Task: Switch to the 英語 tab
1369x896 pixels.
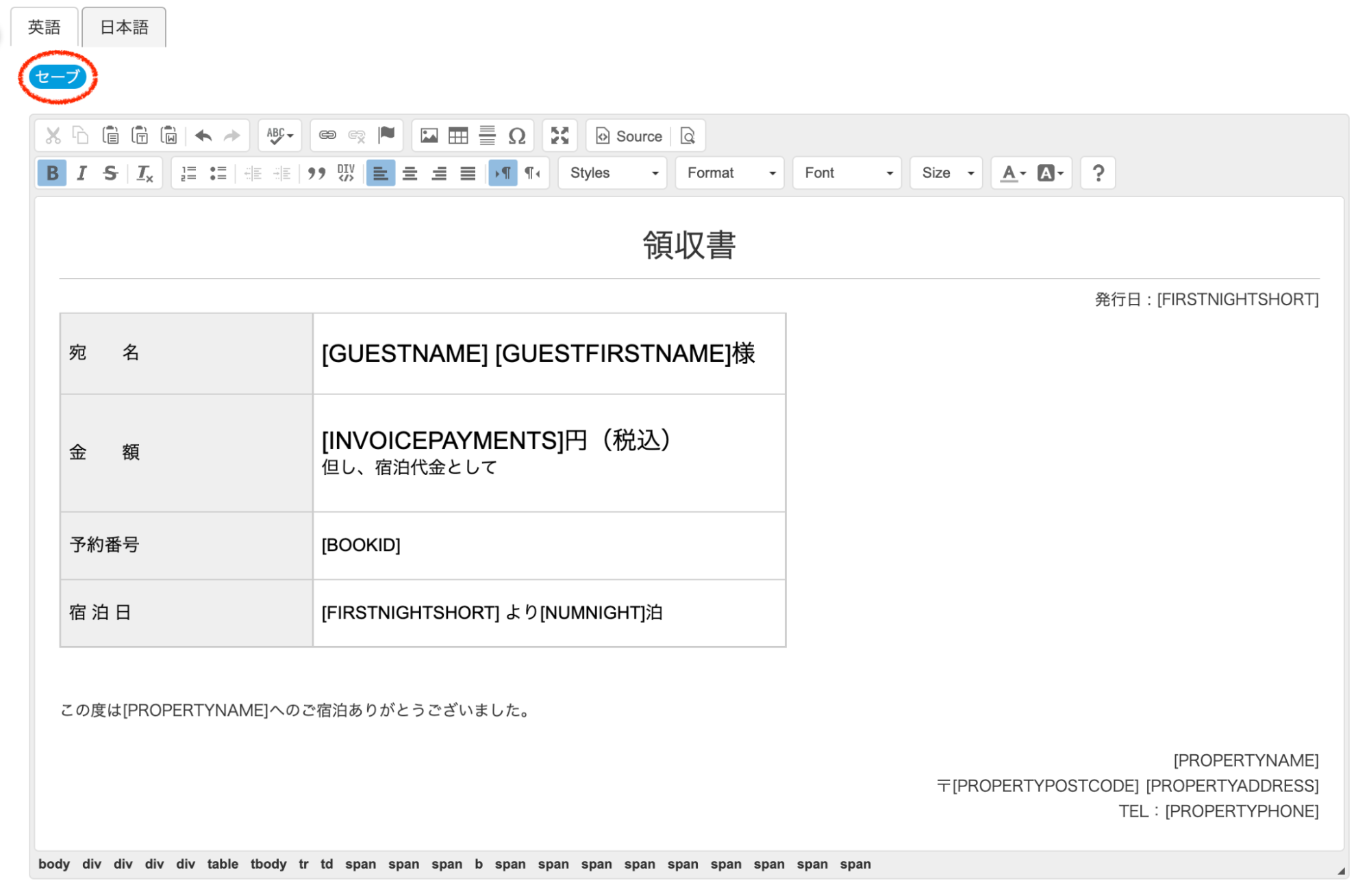Action: pyautogui.click(x=45, y=27)
